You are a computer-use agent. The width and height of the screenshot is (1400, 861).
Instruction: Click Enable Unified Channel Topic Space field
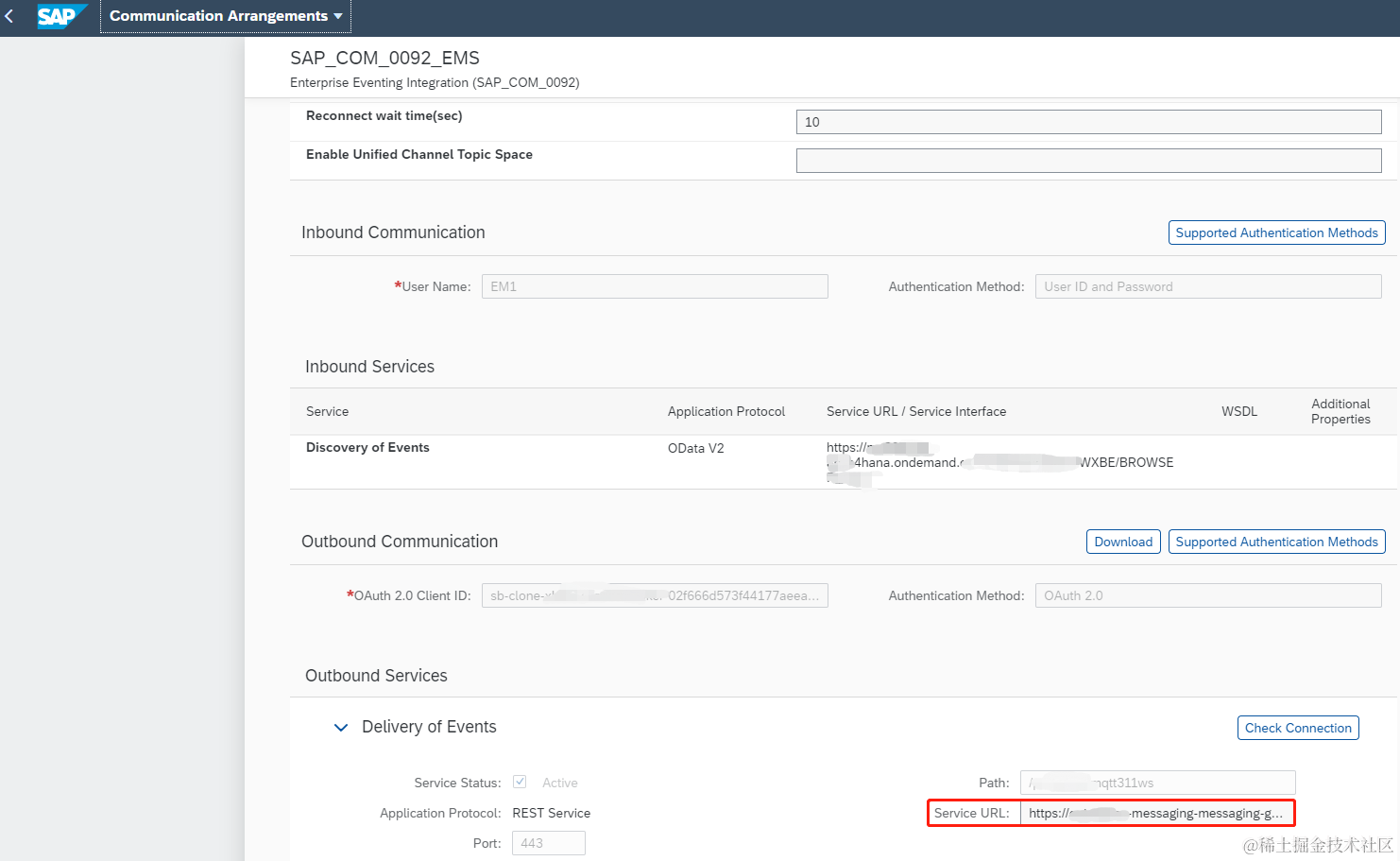pyautogui.click(x=1088, y=161)
